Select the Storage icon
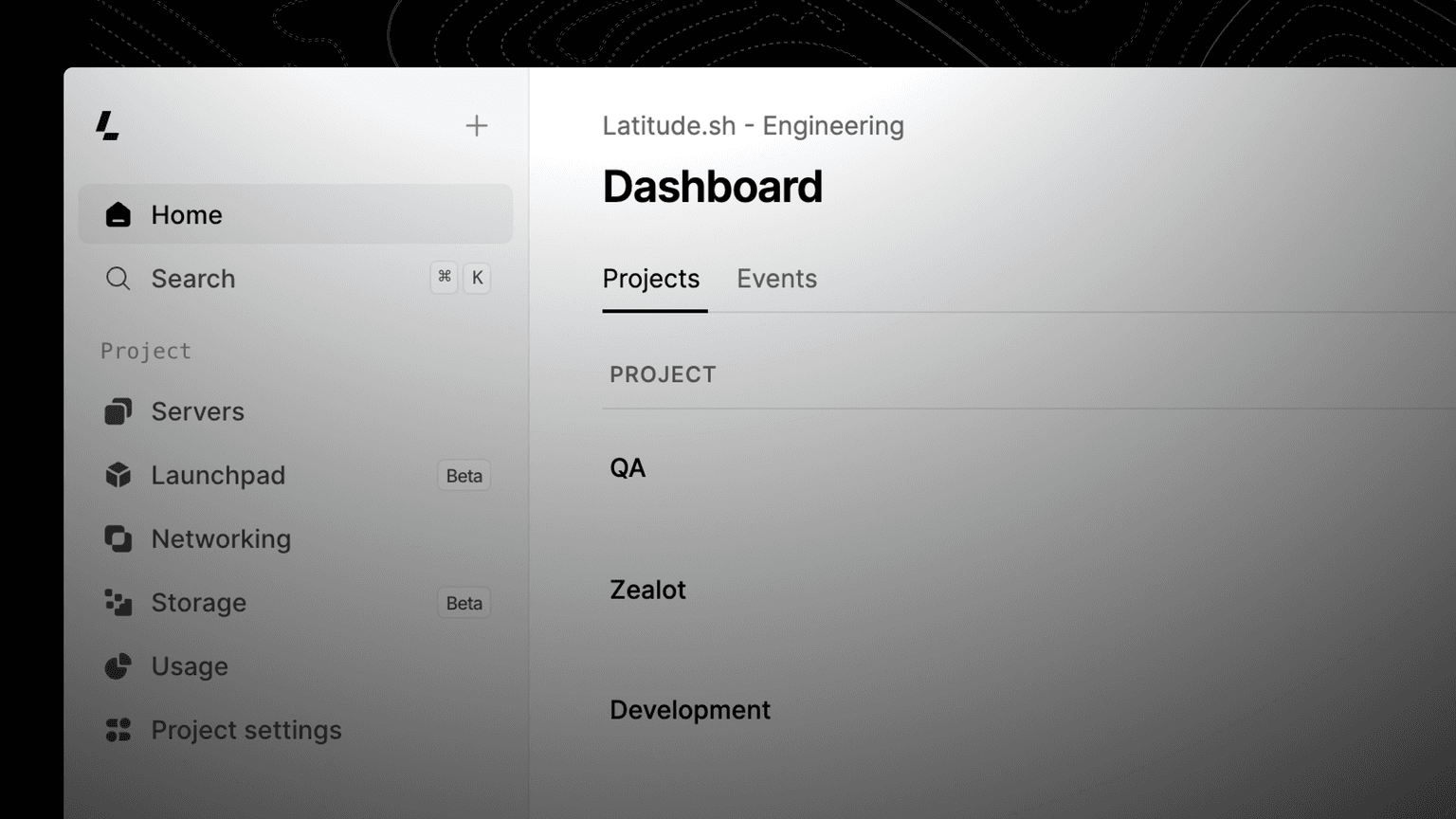The height and width of the screenshot is (819, 1456). click(x=118, y=602)
